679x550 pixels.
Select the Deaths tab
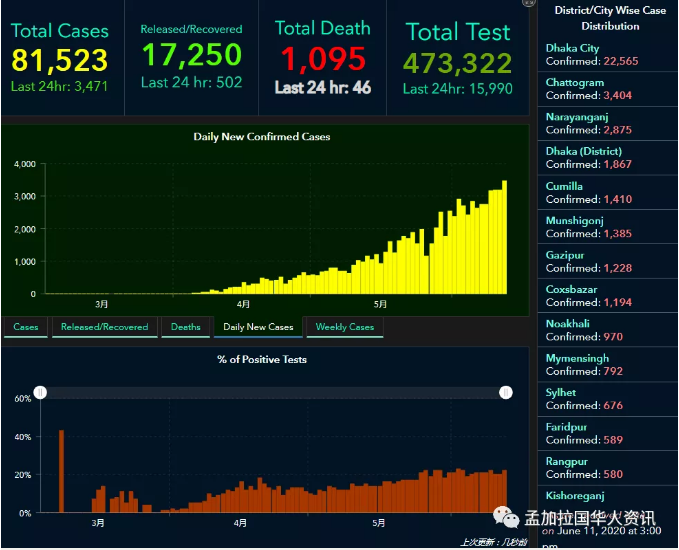point(185,327)
